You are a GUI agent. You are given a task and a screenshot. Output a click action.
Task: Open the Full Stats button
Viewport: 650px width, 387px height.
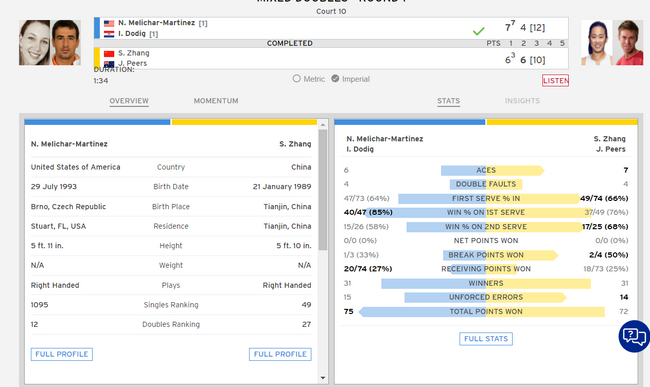[x=486, y=339]
